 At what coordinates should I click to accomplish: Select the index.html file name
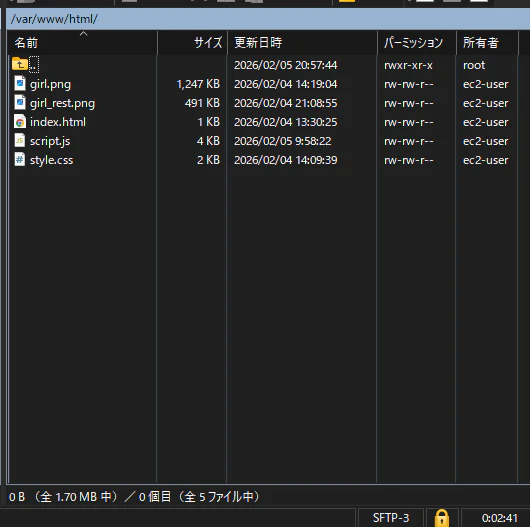(x=58, y=122)
